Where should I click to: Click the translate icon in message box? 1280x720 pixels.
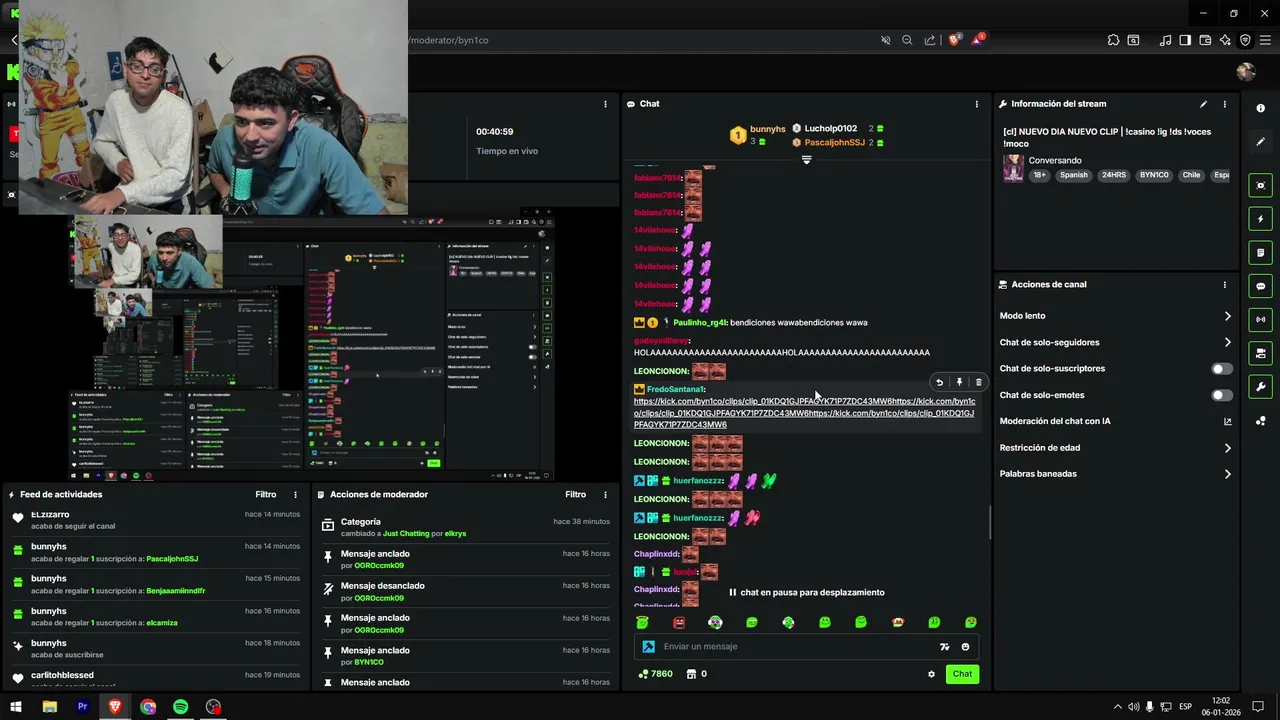point(944,647)
